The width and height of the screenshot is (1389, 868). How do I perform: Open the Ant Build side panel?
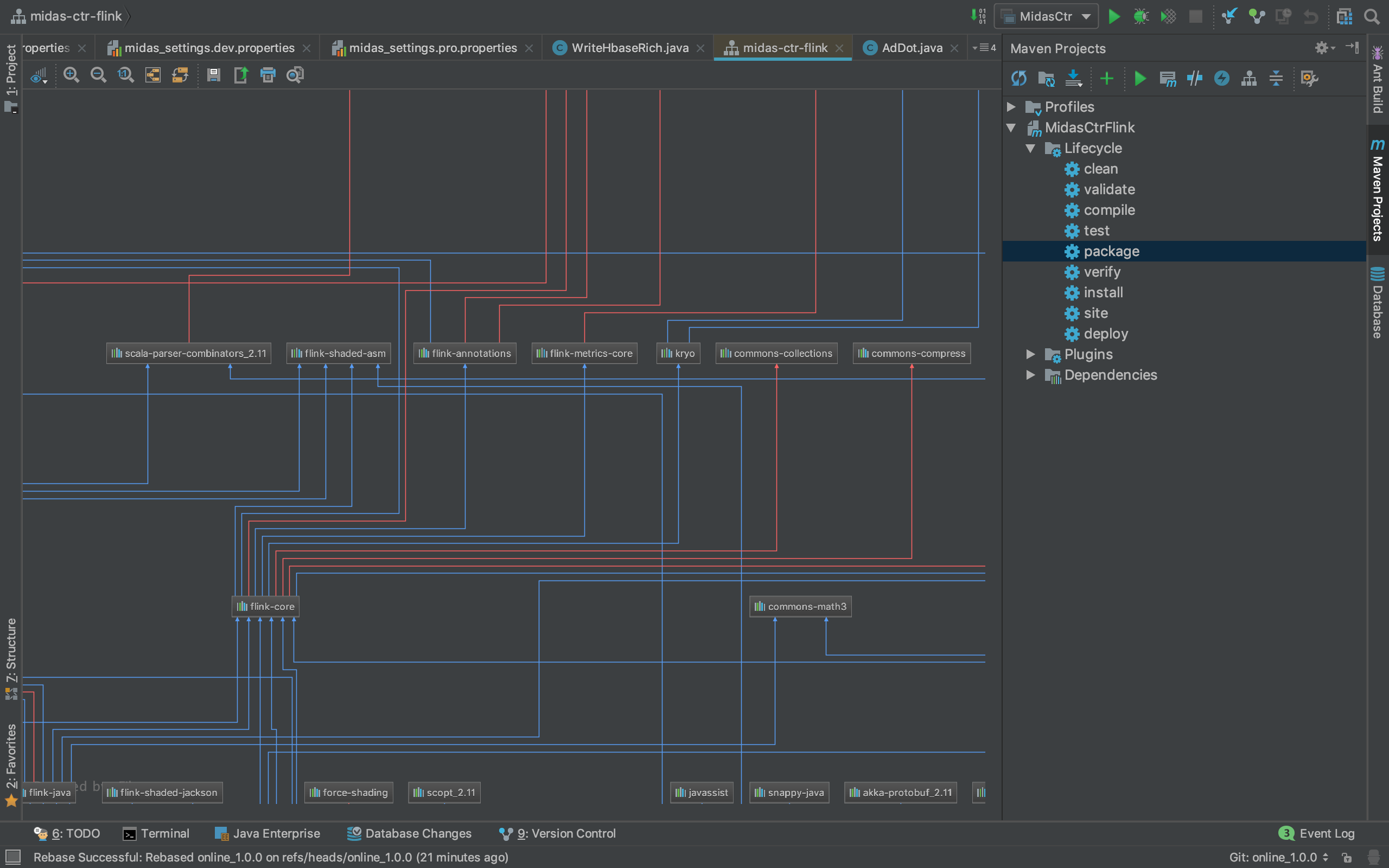(1378, 80)
